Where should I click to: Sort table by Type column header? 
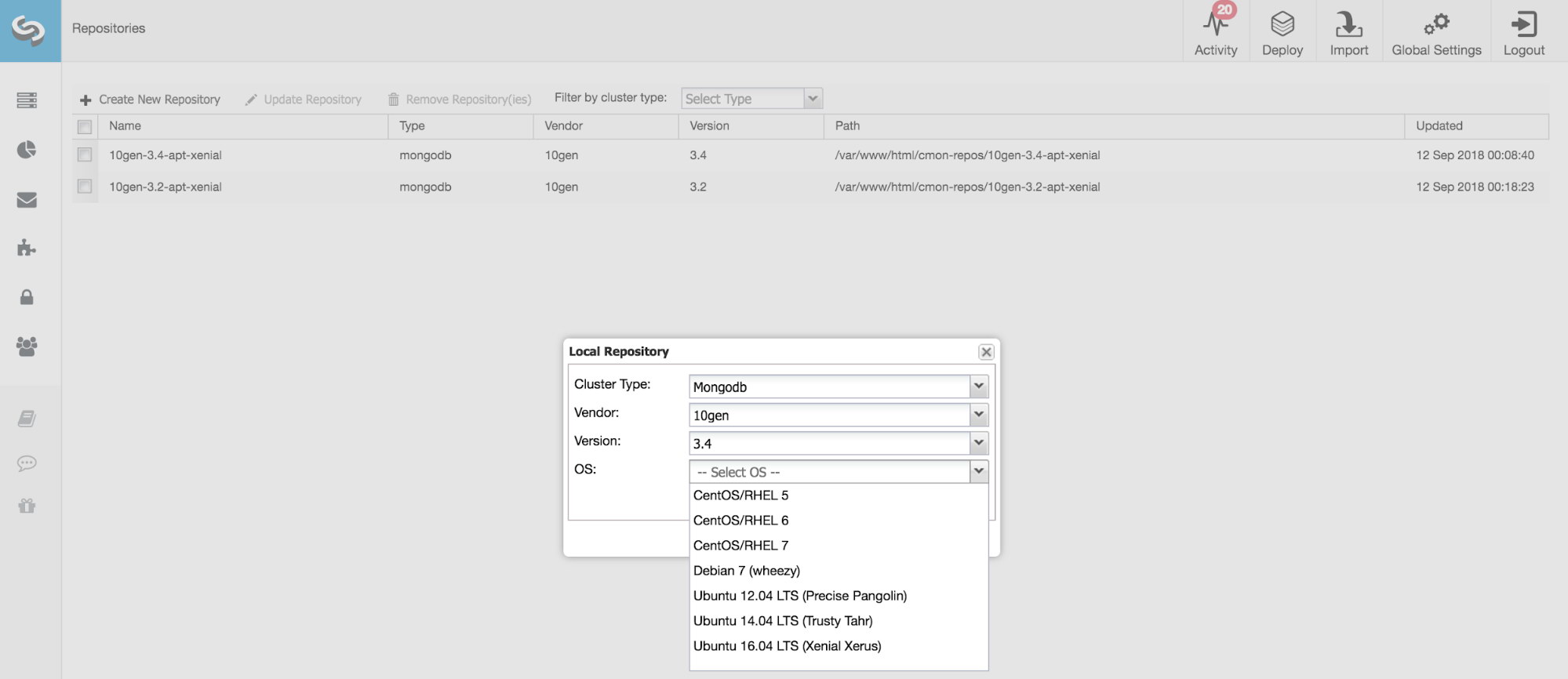click(x=461, y=126)
